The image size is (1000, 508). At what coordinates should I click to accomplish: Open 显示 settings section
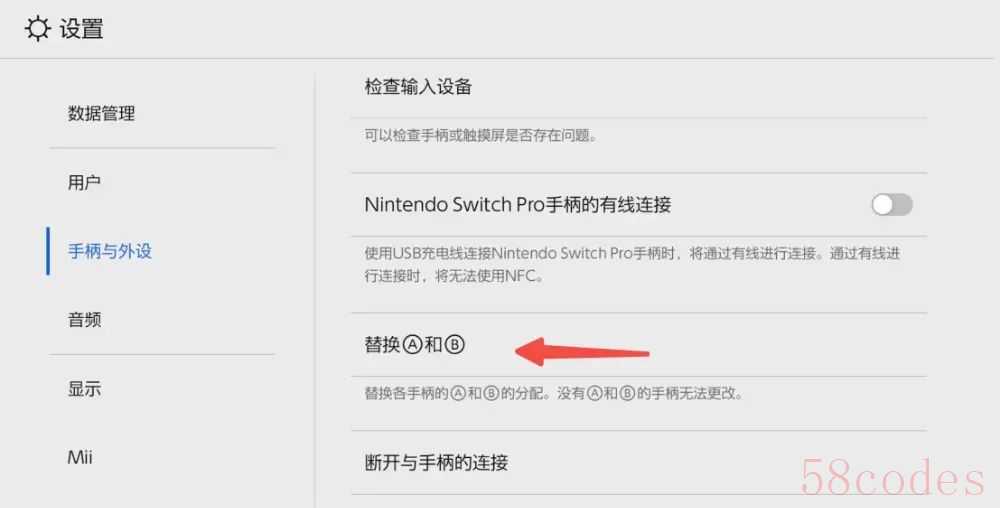pyautogui.click(x=84, y=388)
